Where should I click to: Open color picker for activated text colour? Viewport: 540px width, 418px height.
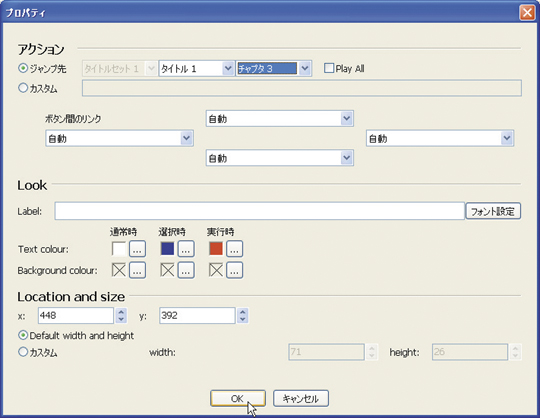[235, 249]
